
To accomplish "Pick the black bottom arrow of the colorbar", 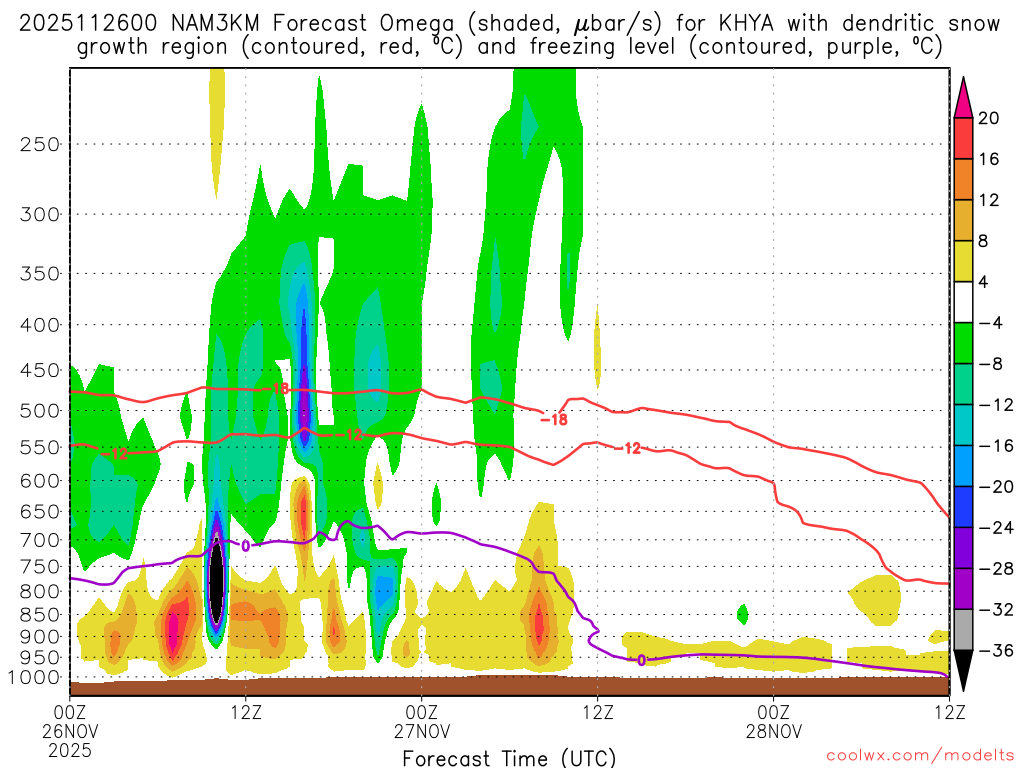I will [x=963, y=671].
